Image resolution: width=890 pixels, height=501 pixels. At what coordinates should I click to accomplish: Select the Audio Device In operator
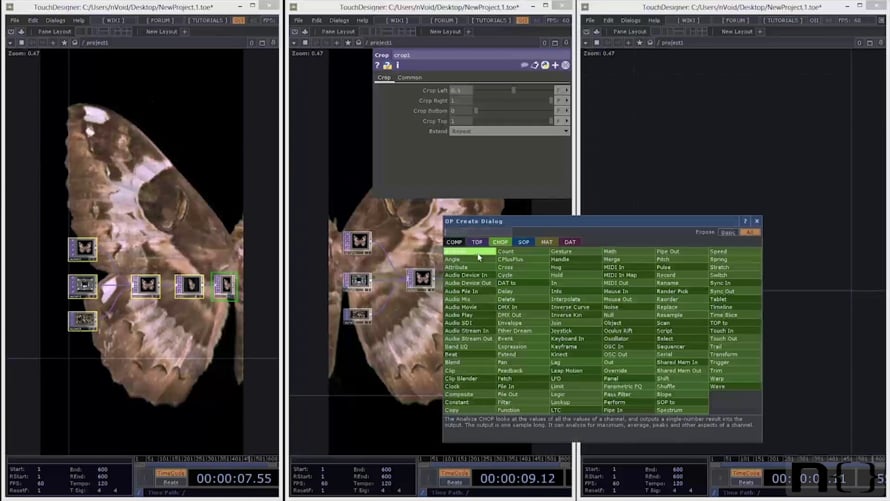pyautogui.click(x=467, y=275)
